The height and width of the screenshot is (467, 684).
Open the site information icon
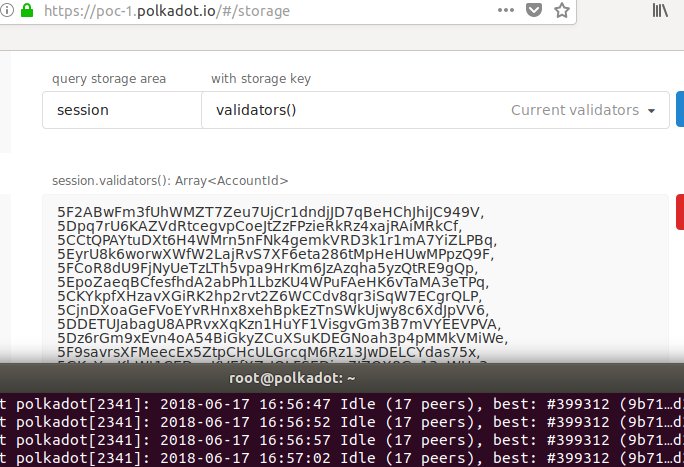7,10
